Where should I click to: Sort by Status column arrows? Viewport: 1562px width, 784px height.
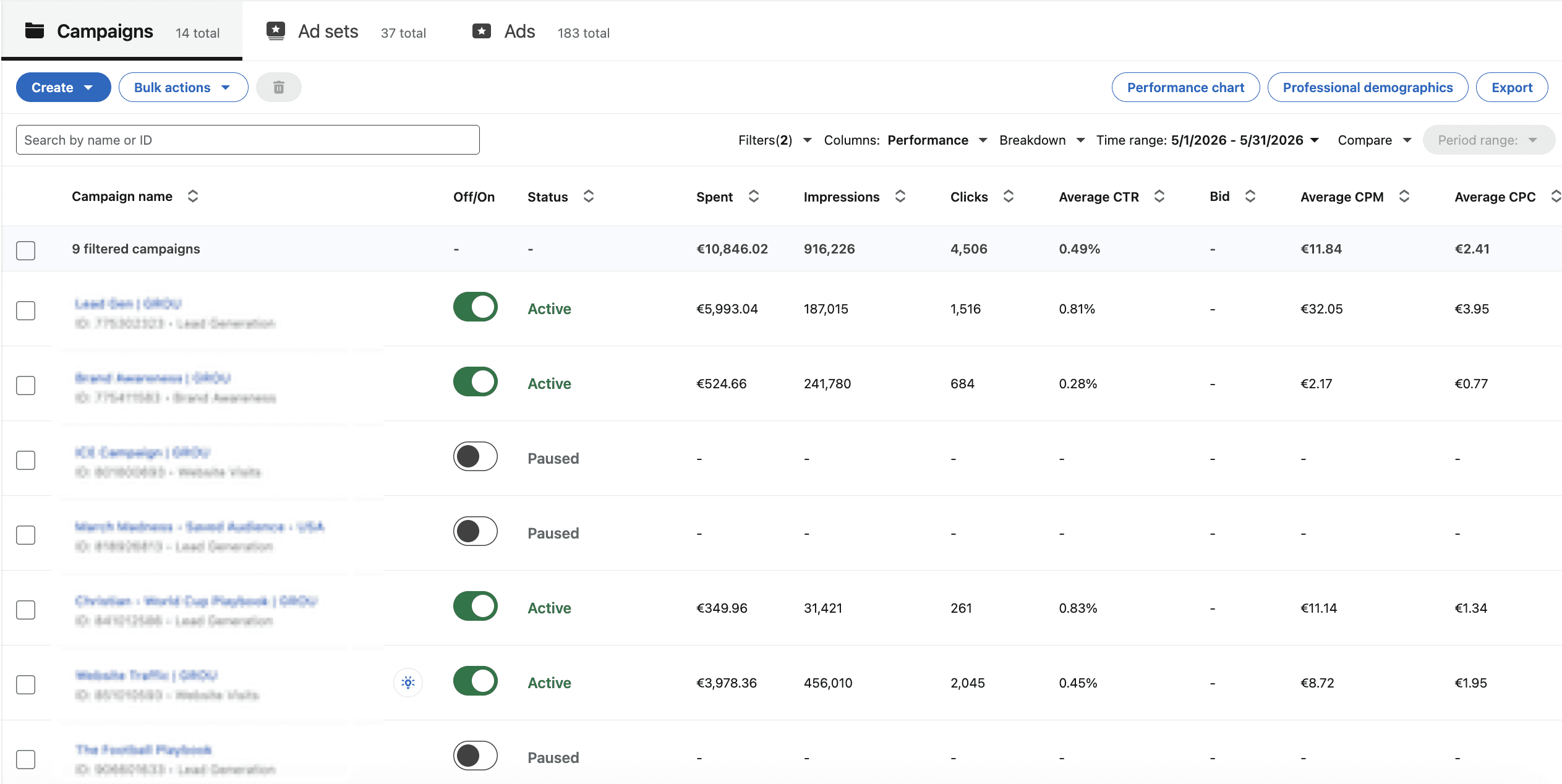(x=589, y=196)
